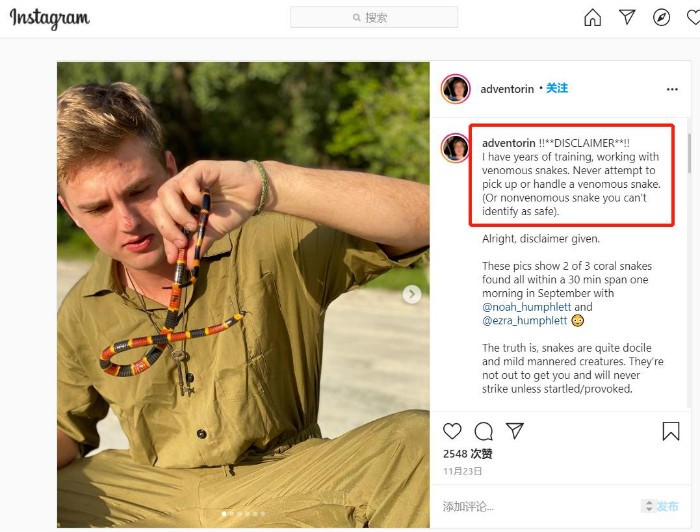Go to the Instagram home feed icon
Viewport: 700px width, 532px height.
coord(592,18)
